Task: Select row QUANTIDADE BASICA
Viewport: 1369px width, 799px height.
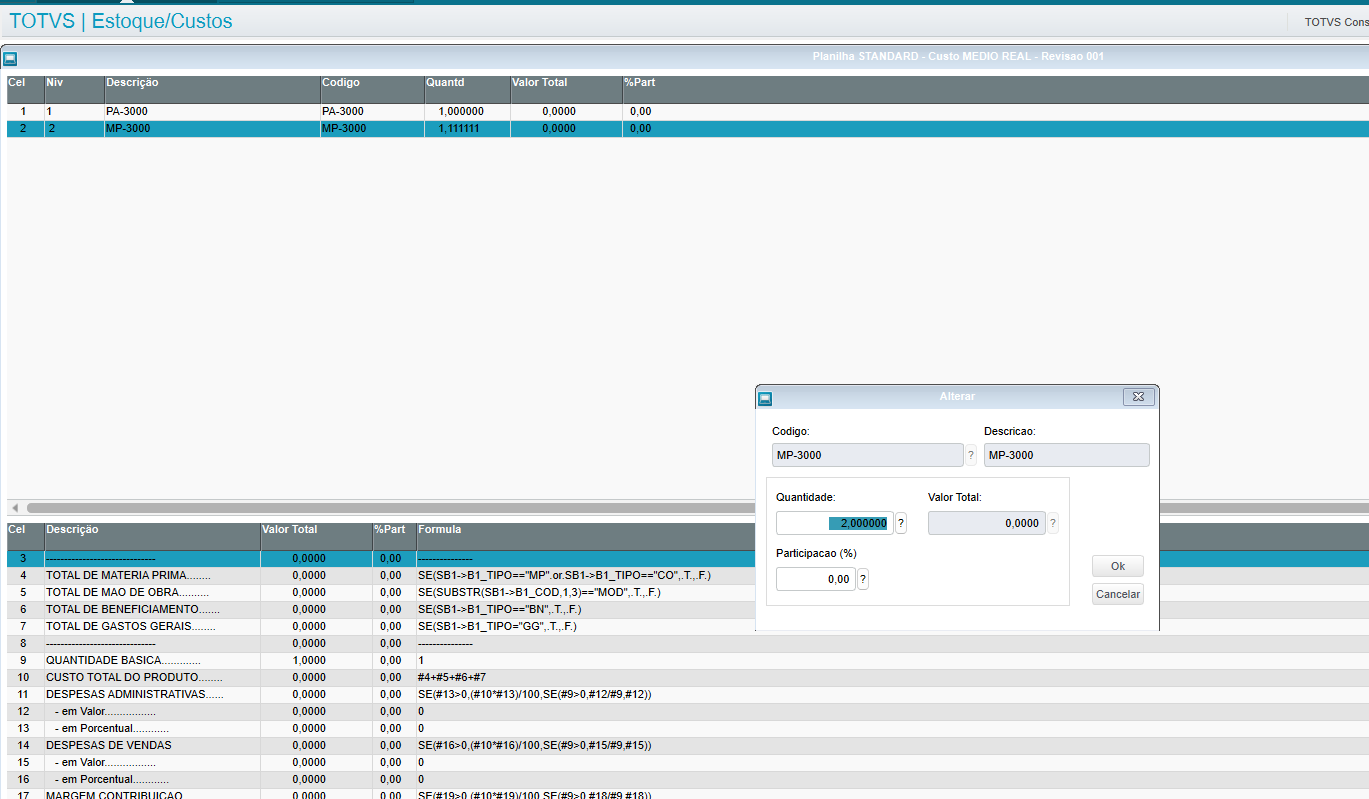Action: pos(123,661)
